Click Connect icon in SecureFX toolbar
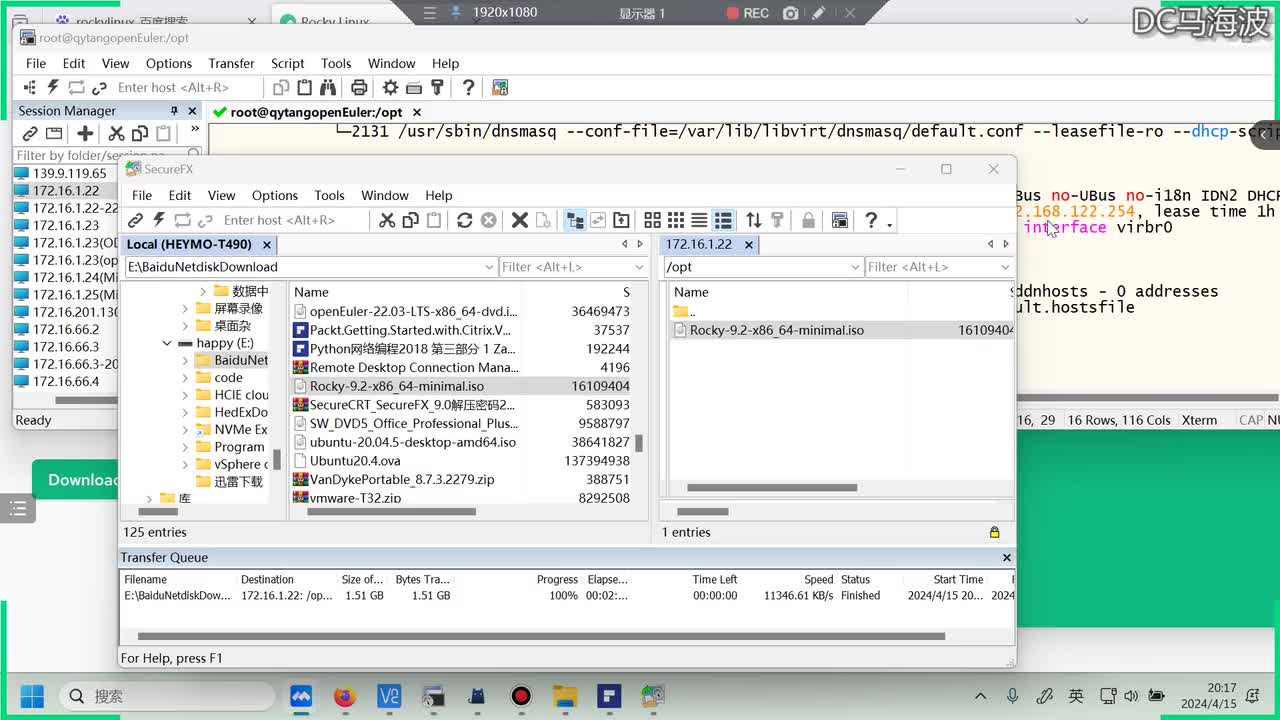The image size is (1280, 720). point(136,220)
